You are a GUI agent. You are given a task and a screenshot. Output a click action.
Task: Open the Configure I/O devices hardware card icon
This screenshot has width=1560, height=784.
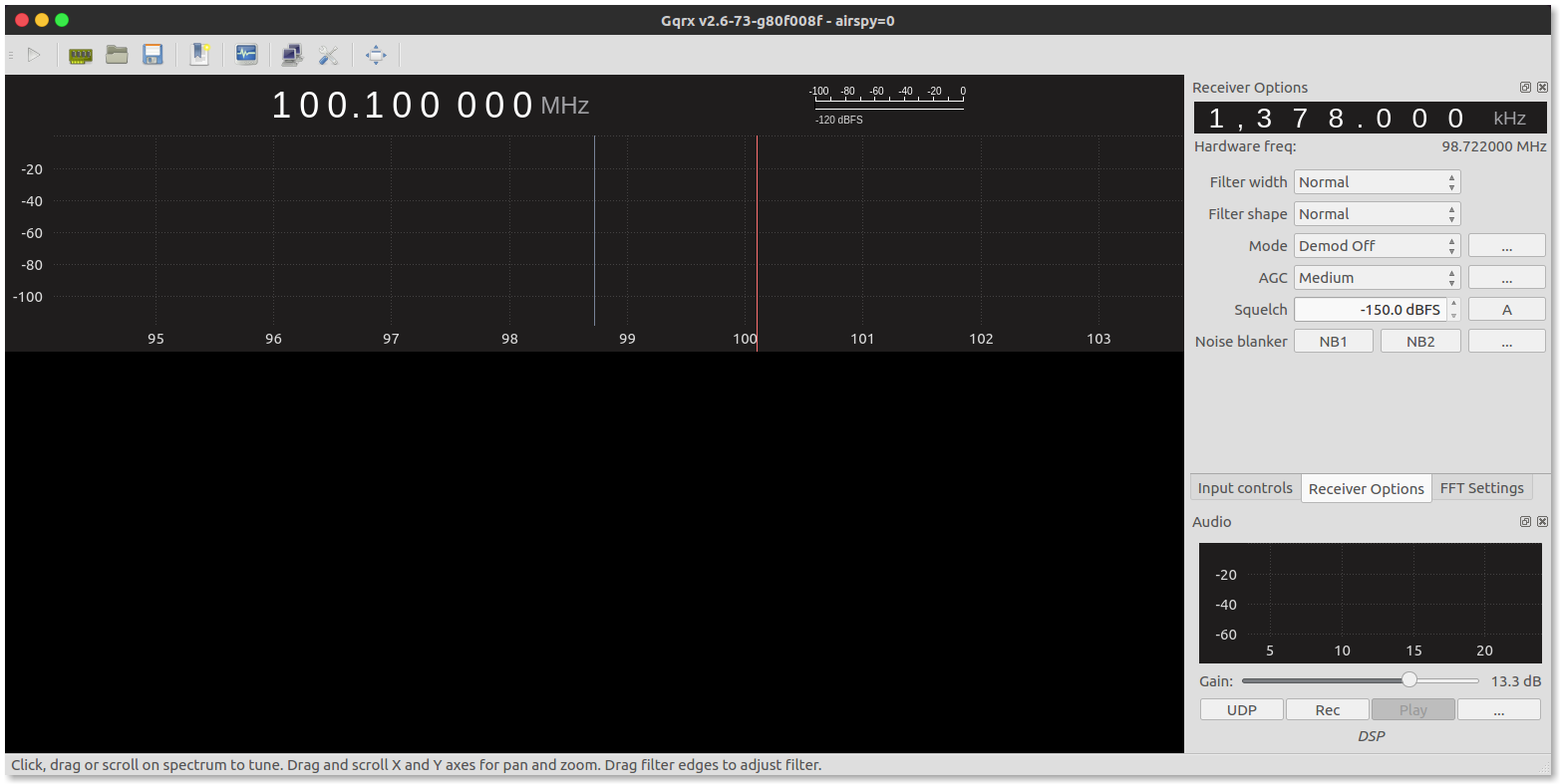81,55
